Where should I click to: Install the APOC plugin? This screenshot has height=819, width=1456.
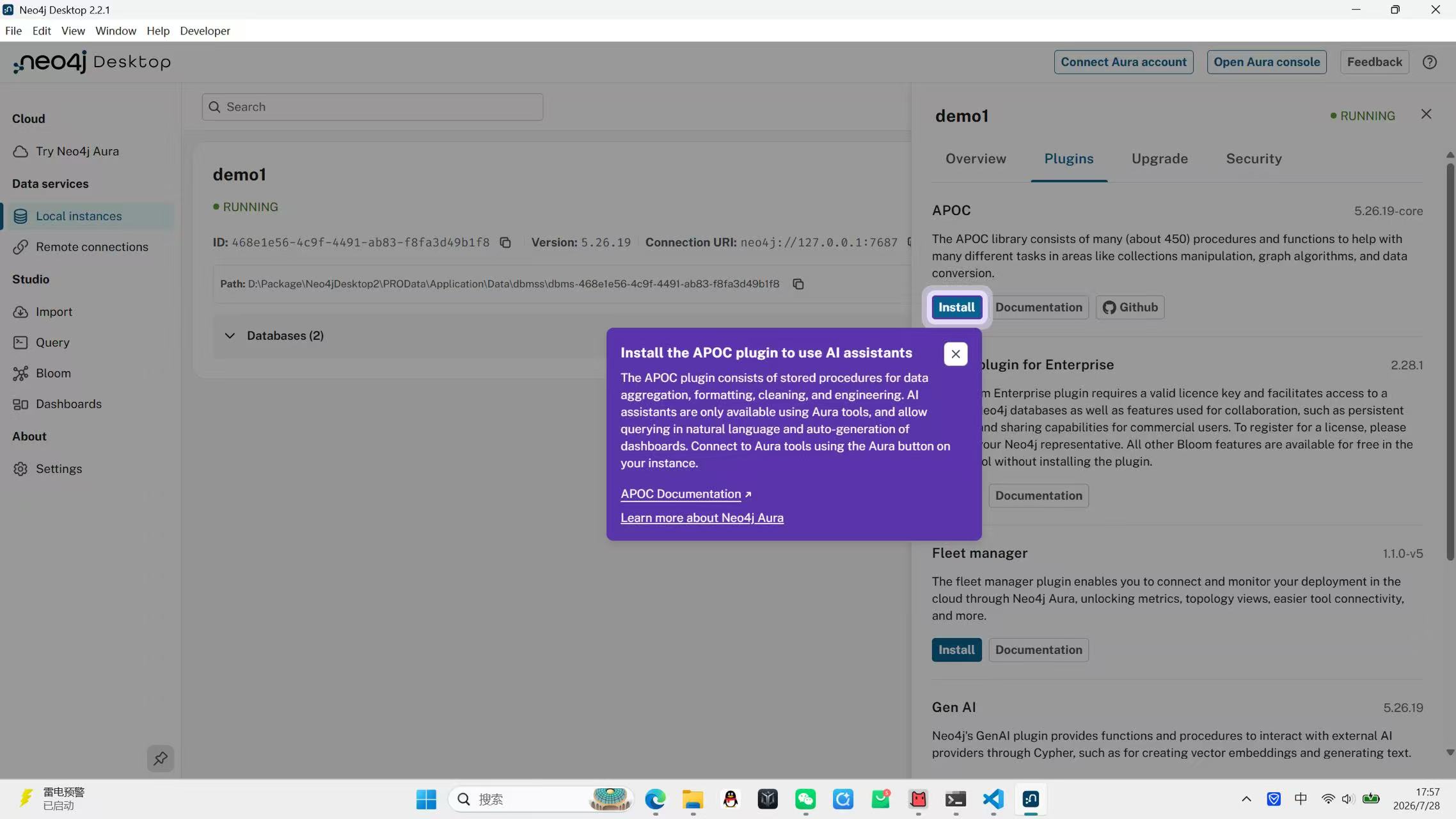956,307
